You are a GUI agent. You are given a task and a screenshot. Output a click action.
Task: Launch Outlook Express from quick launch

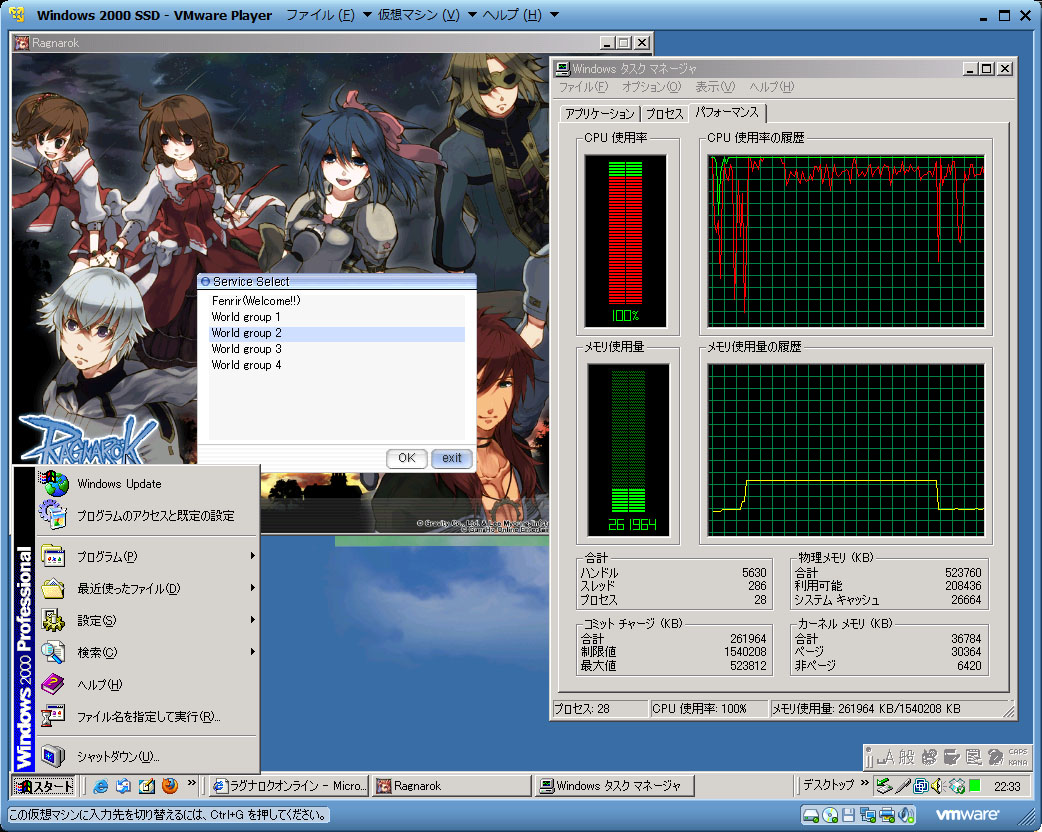(124, 786)
